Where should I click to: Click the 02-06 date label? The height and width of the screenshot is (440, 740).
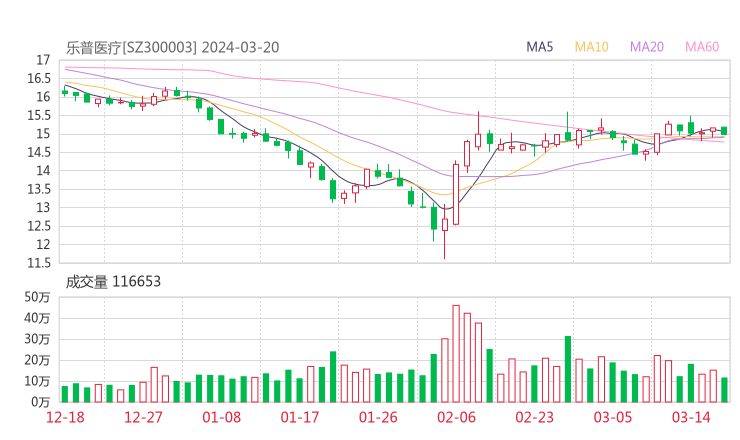[456, 417]
